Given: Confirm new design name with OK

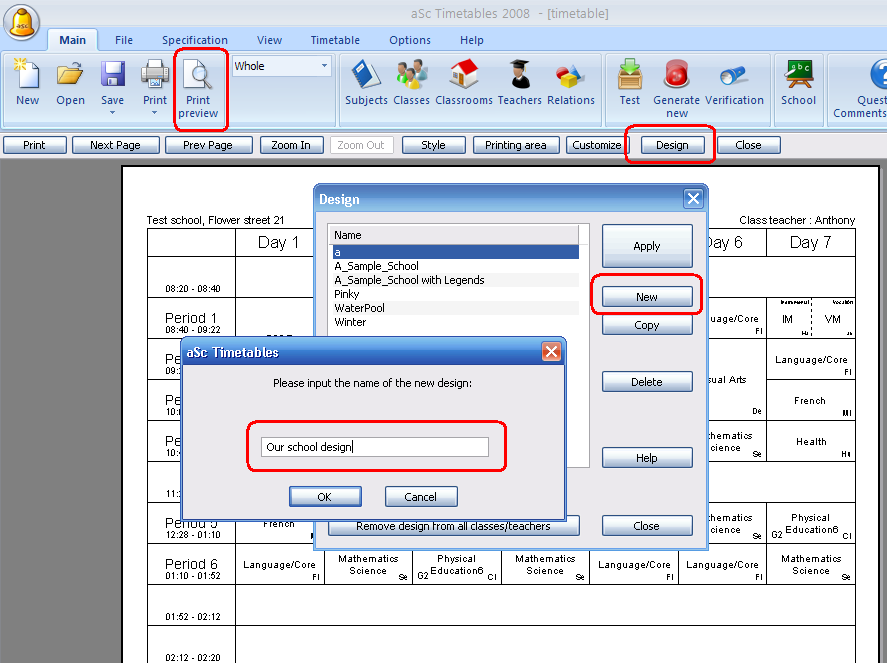Looking at the screenshot, I should coord(324,497).
